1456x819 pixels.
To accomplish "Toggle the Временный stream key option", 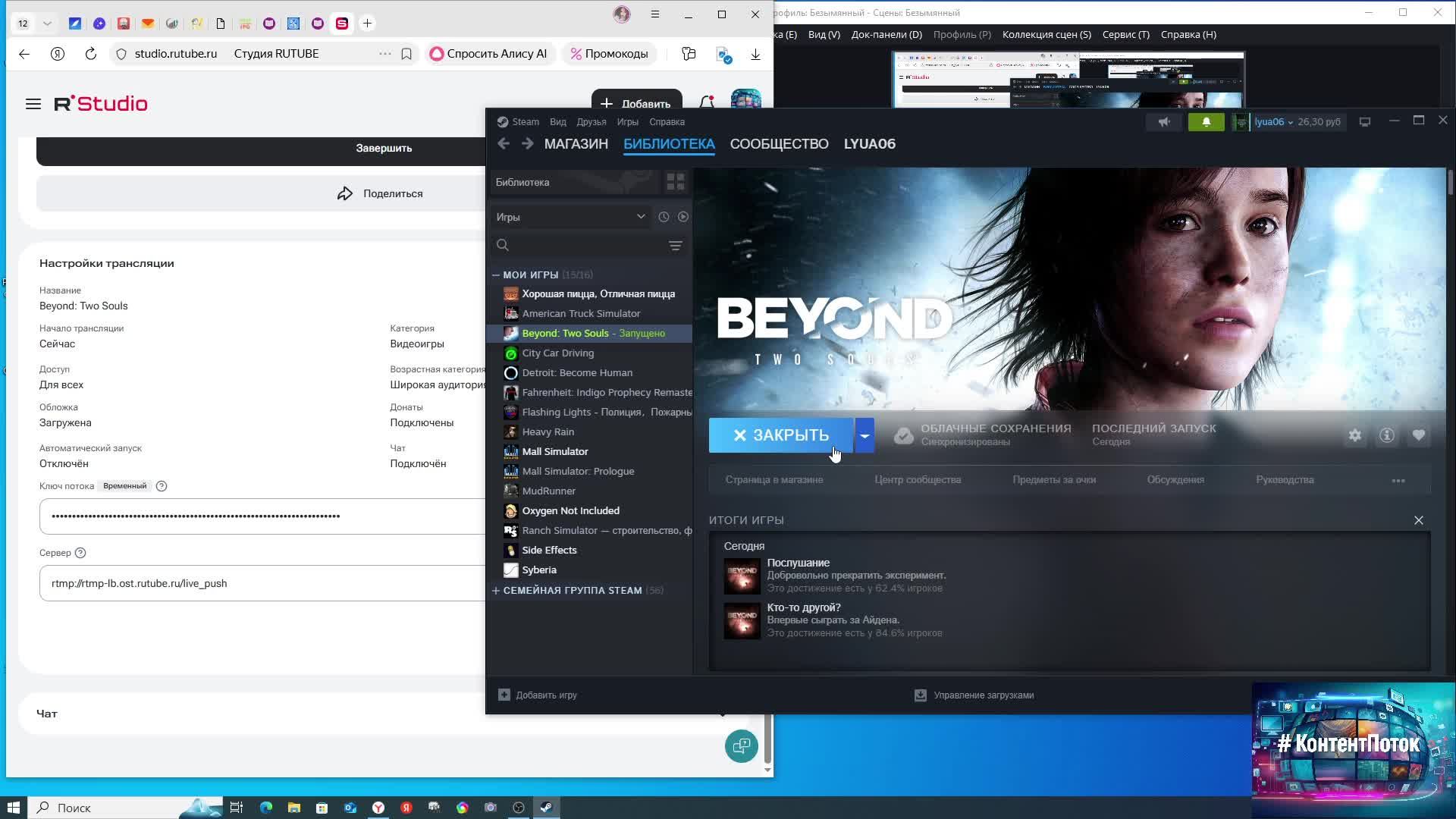I will (x=126, y=485).
